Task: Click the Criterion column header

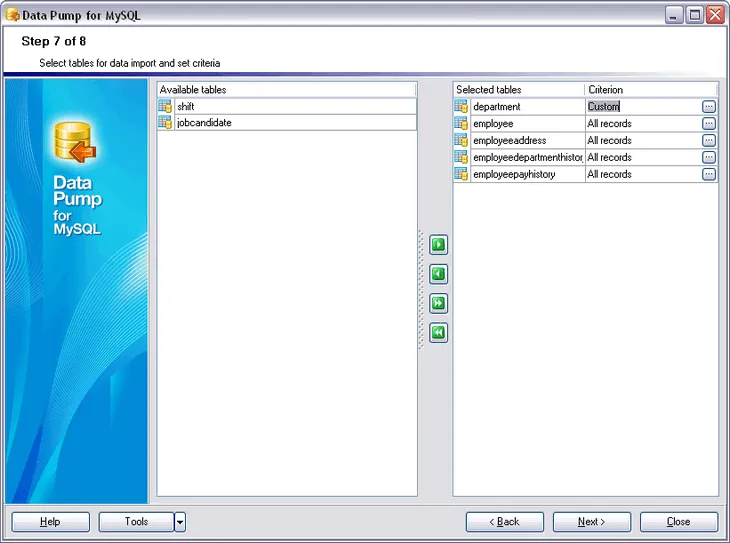Action: pyautogui.click(x=651, y=89)
